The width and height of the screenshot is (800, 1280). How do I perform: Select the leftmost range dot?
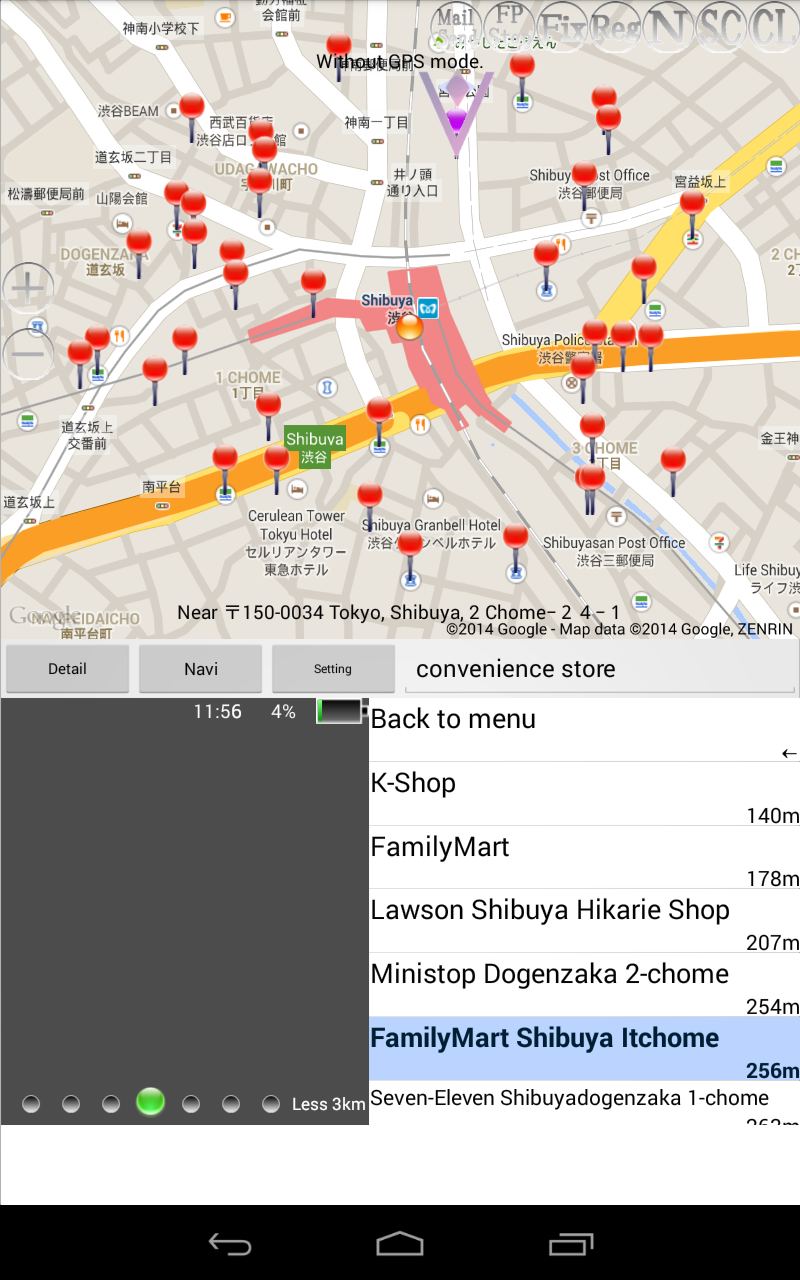[31, 1104]
